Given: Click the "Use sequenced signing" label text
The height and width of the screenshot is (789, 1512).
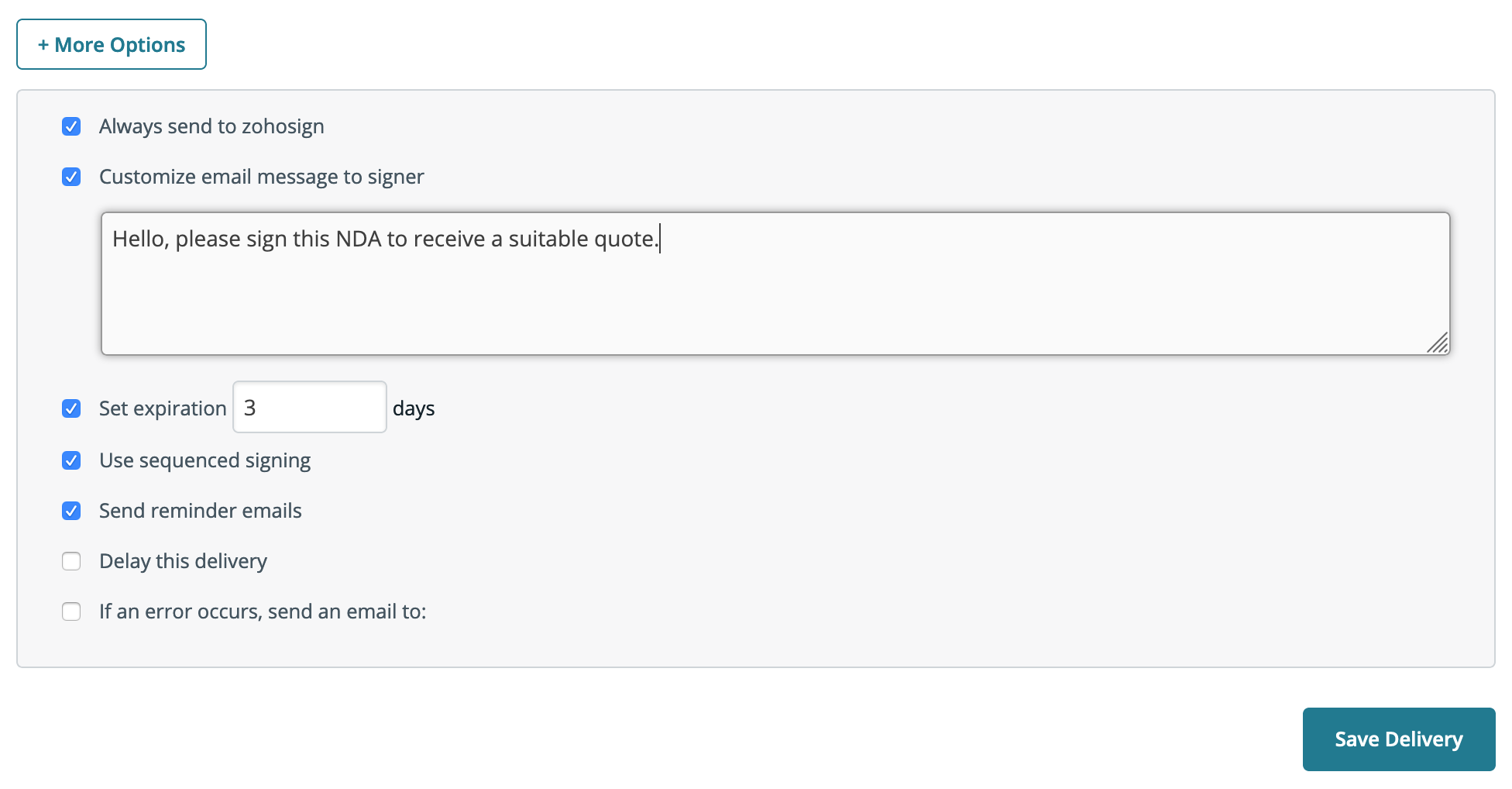Looking at the screenshot, I should [x=204, y=460].
